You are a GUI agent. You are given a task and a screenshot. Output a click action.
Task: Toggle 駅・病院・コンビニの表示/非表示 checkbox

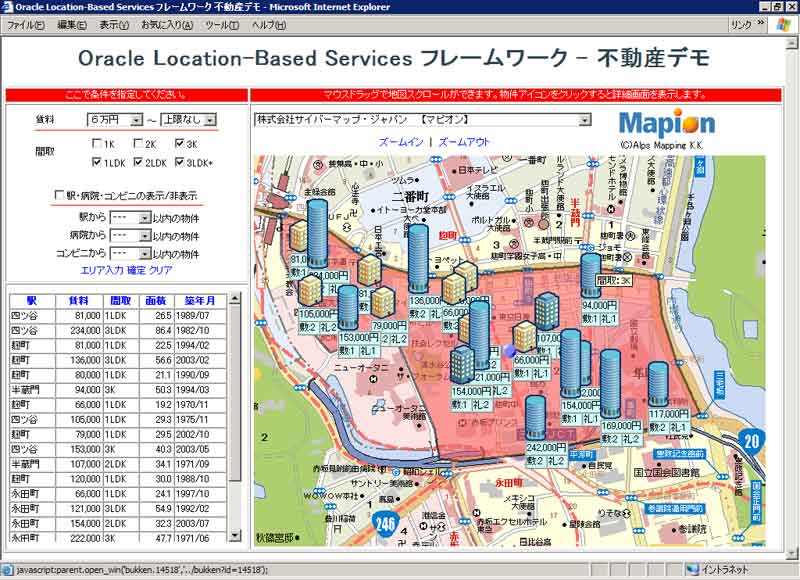coord(59,195)
